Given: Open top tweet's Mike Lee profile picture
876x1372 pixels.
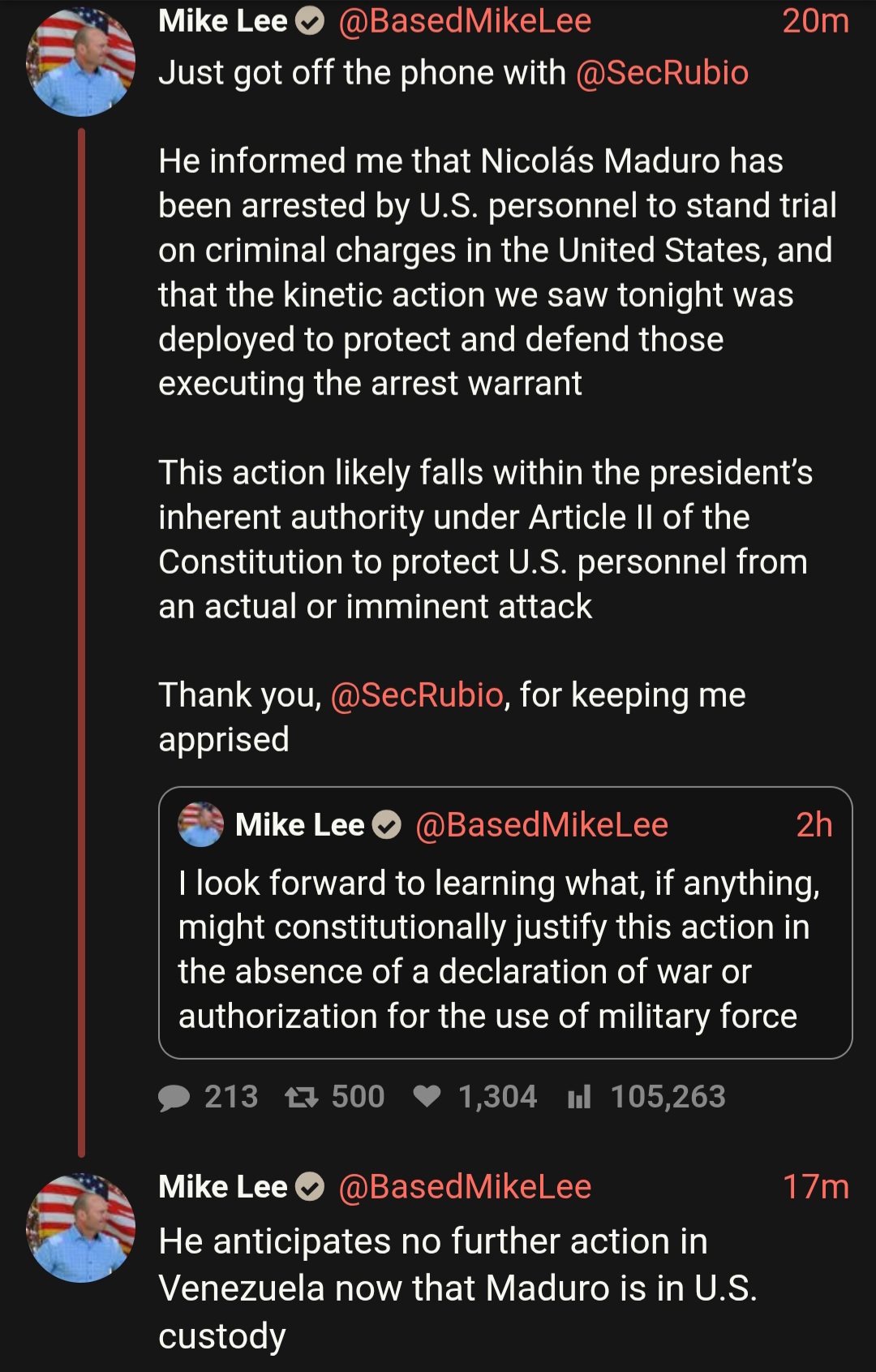Looking at the screenshot, I should 81,62.
